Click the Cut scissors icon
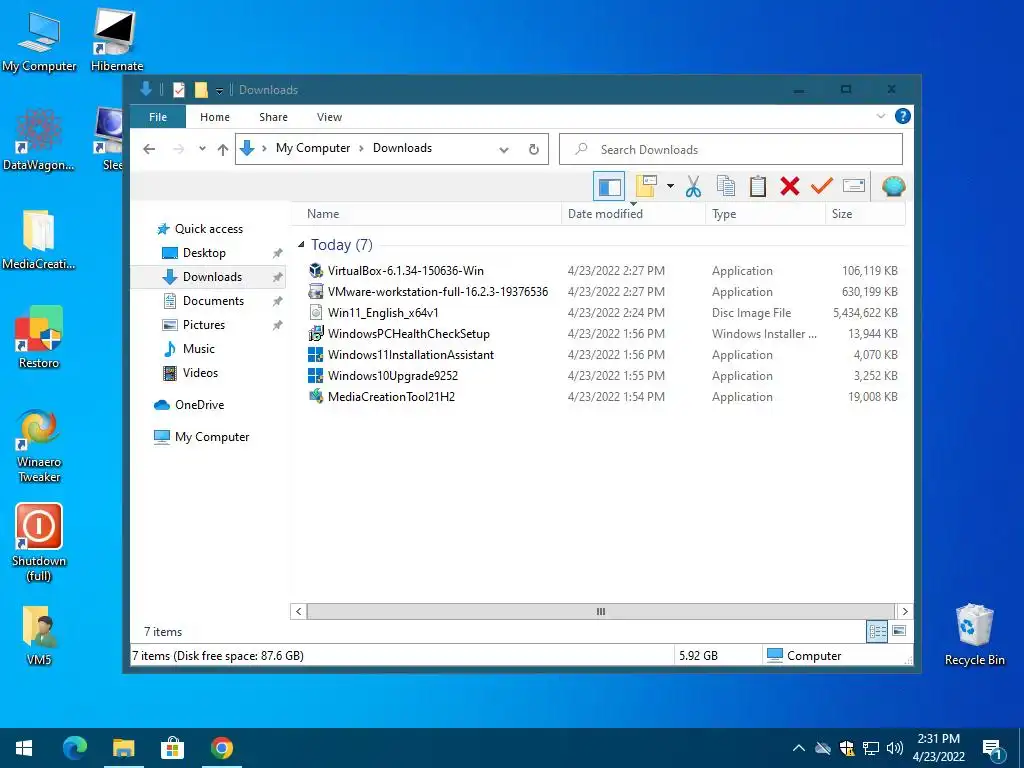Viewport: 1024px width, 768px height. 694,187
